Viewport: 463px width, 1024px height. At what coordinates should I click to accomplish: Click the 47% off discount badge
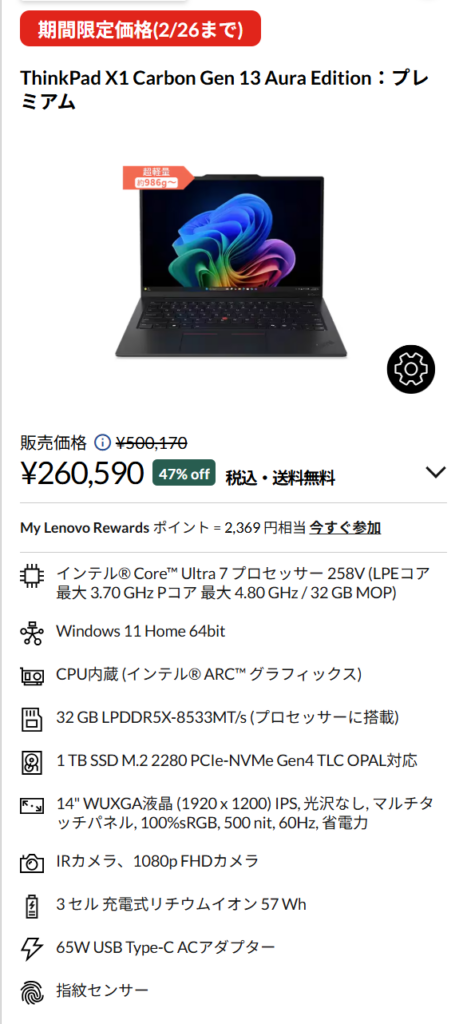coord(185,473)
